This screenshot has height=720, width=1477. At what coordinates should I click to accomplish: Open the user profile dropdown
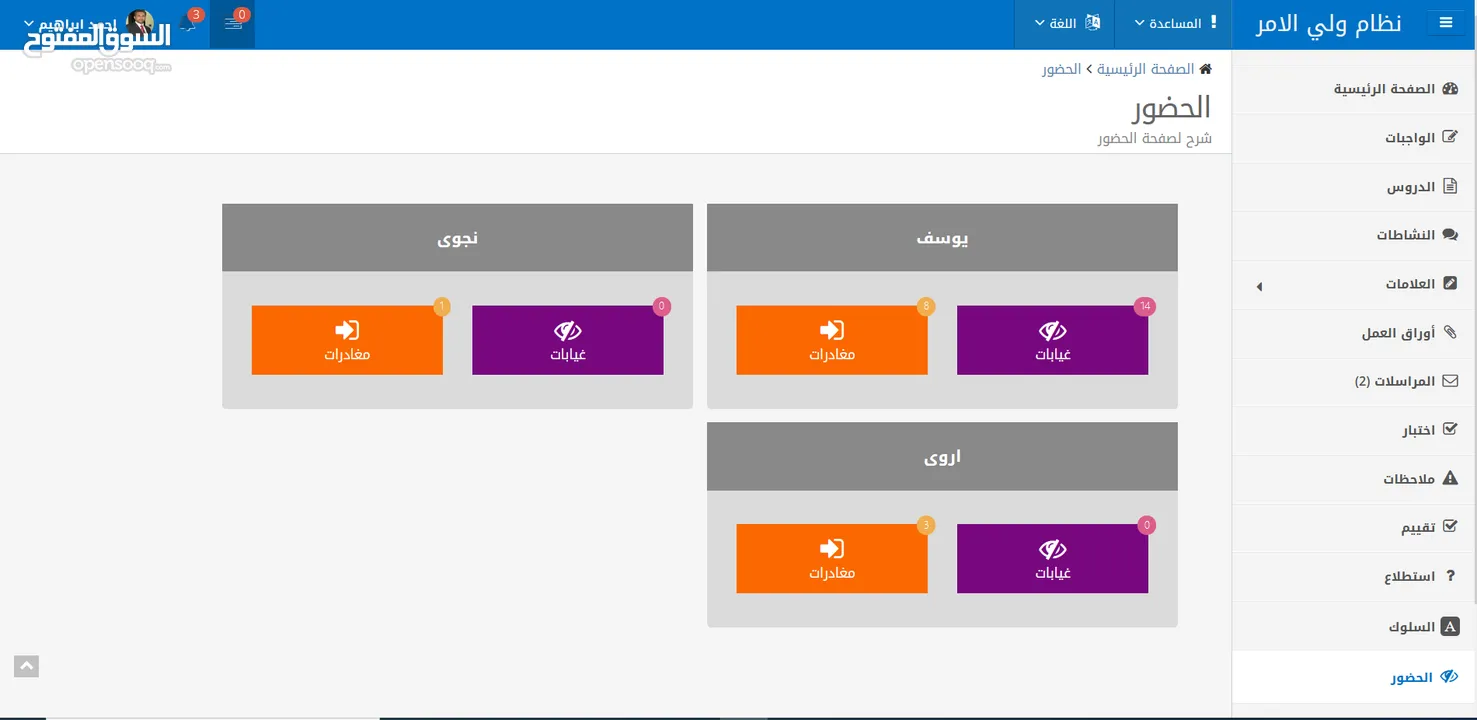pyautogui.click(x=88, y=23)
